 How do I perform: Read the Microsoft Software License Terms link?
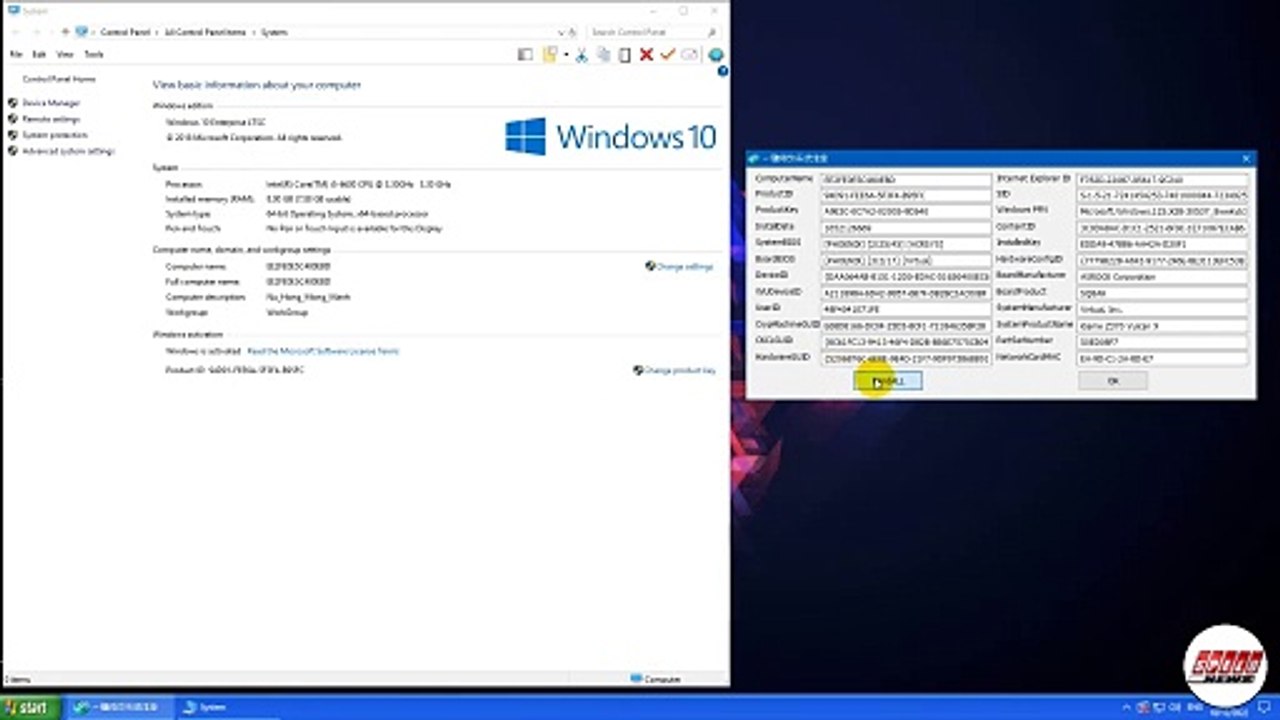(x=323, y=351)
